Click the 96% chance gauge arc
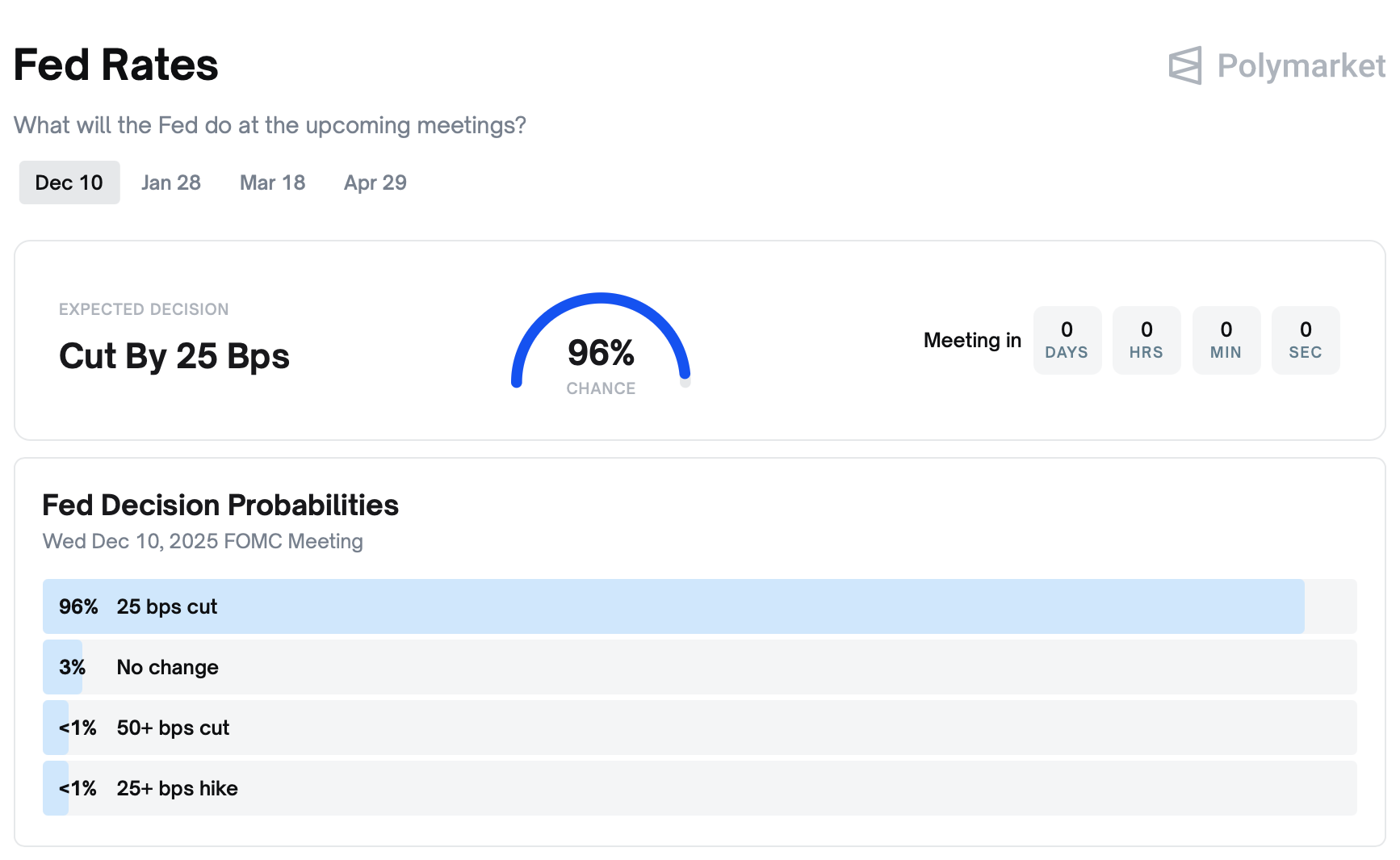 click(601, 300)
